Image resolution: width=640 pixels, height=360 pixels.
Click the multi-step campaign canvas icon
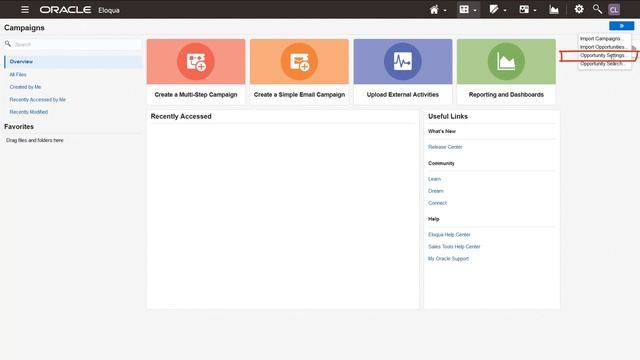coord(196,62)
